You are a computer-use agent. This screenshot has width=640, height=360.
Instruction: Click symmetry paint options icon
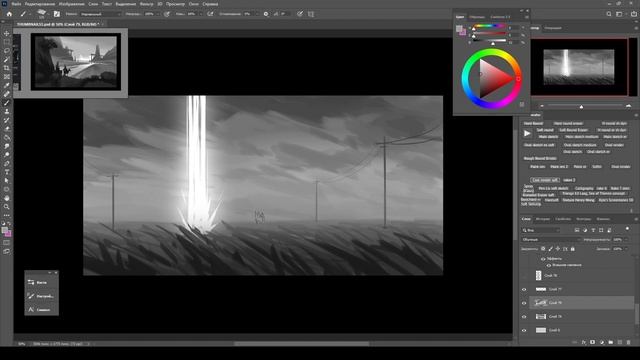click(311, 14)
